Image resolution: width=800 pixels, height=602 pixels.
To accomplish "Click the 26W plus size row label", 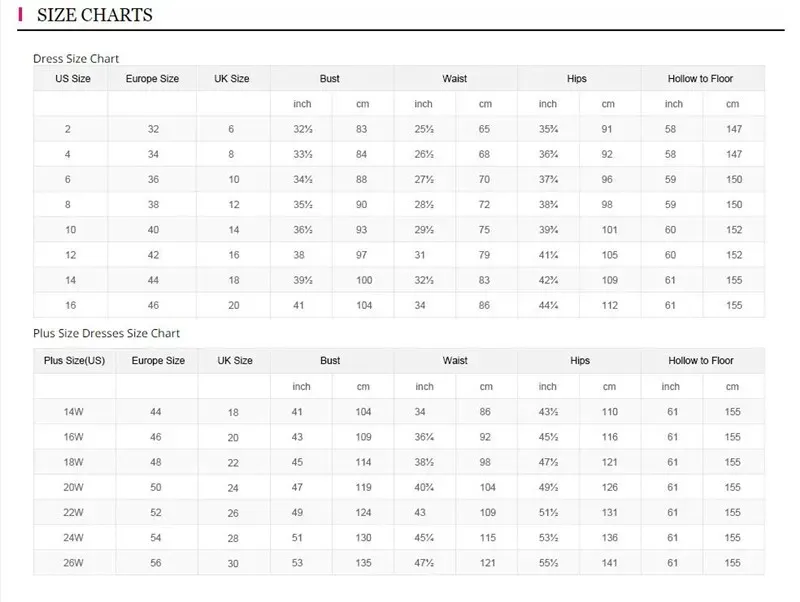I will pos(73,563).
